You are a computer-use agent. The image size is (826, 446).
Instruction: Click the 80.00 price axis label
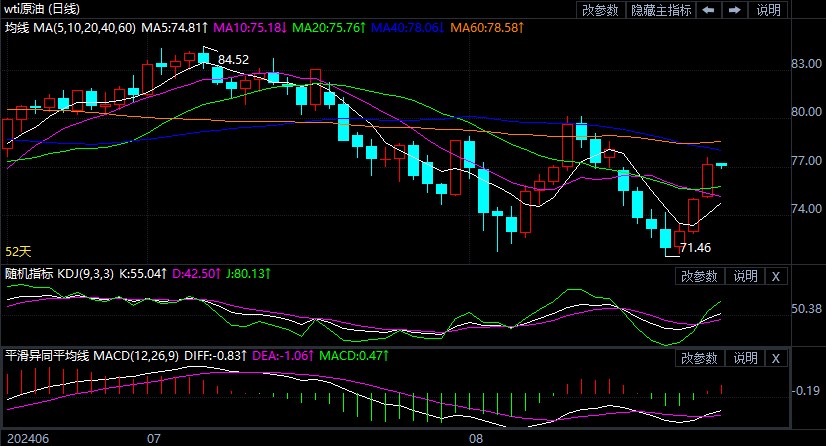806,112
